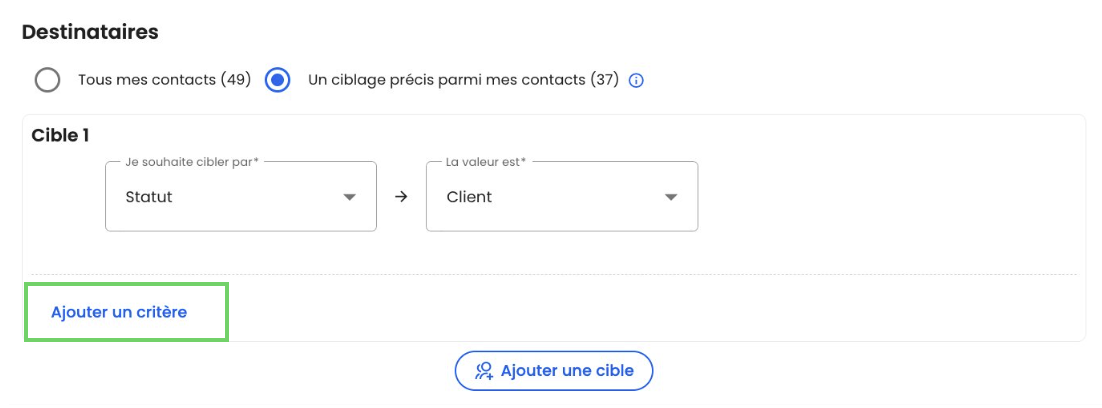Click the "Un ciblage précis parmi mes contacts (37)" label
The image size is (1102, 408).
tap(463, 80)
